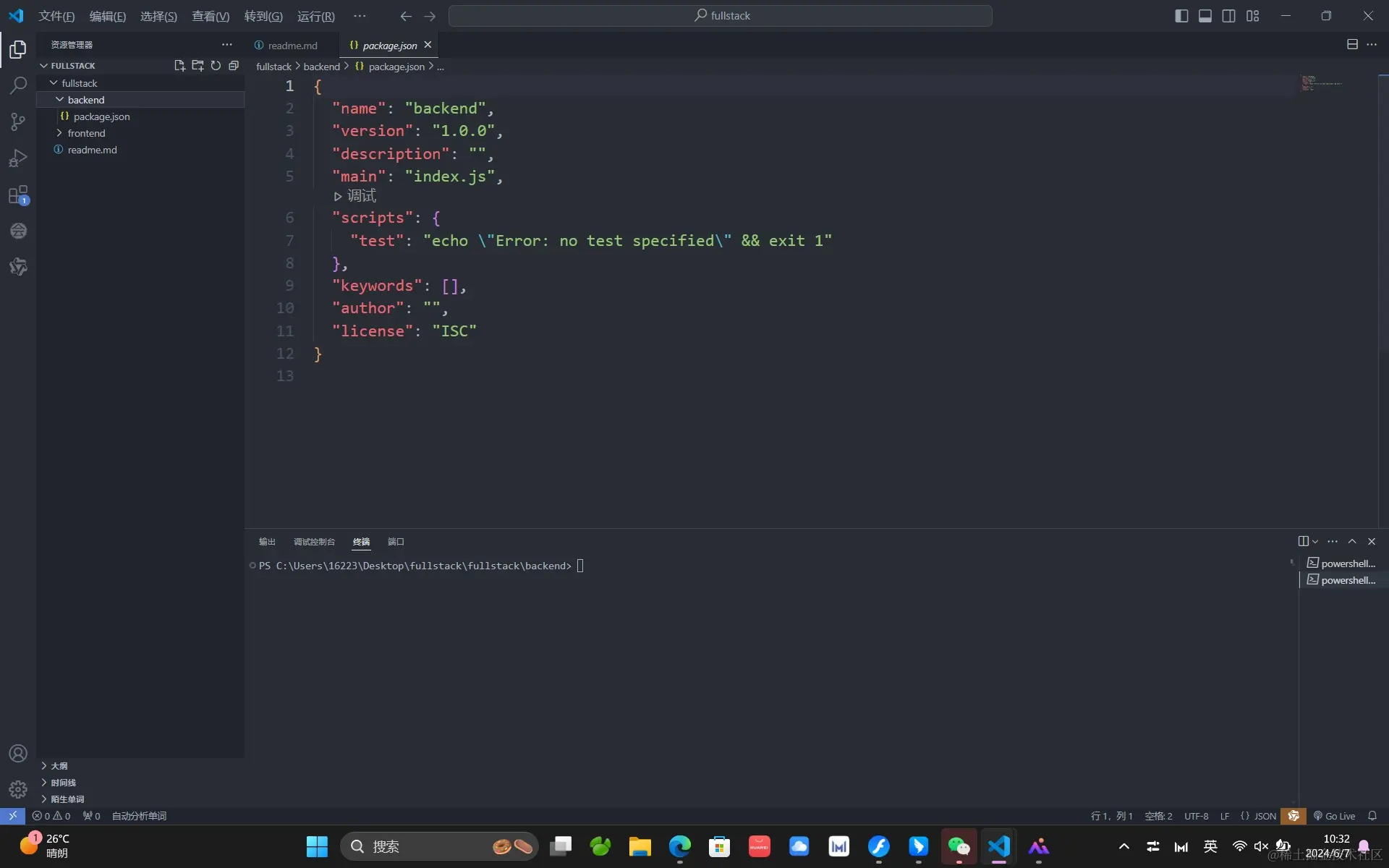Open Microsoft Edge from the taskbar

click(680, 846)
